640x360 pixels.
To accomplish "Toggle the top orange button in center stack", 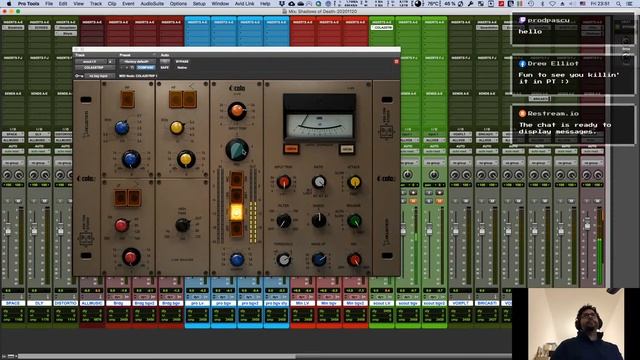I will (x=236, y=179).
